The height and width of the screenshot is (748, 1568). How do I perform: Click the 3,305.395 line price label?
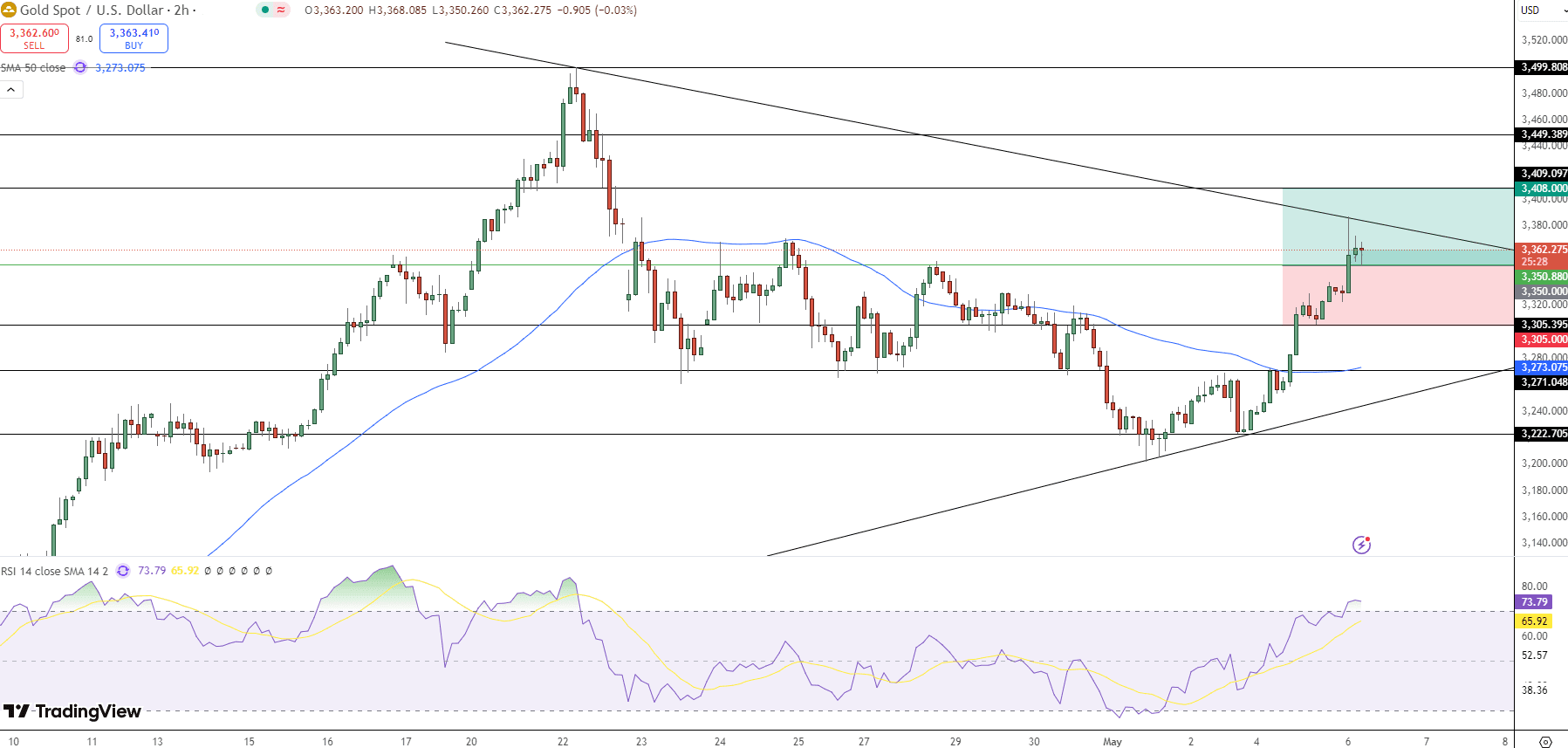click(x=1543, y=325)
